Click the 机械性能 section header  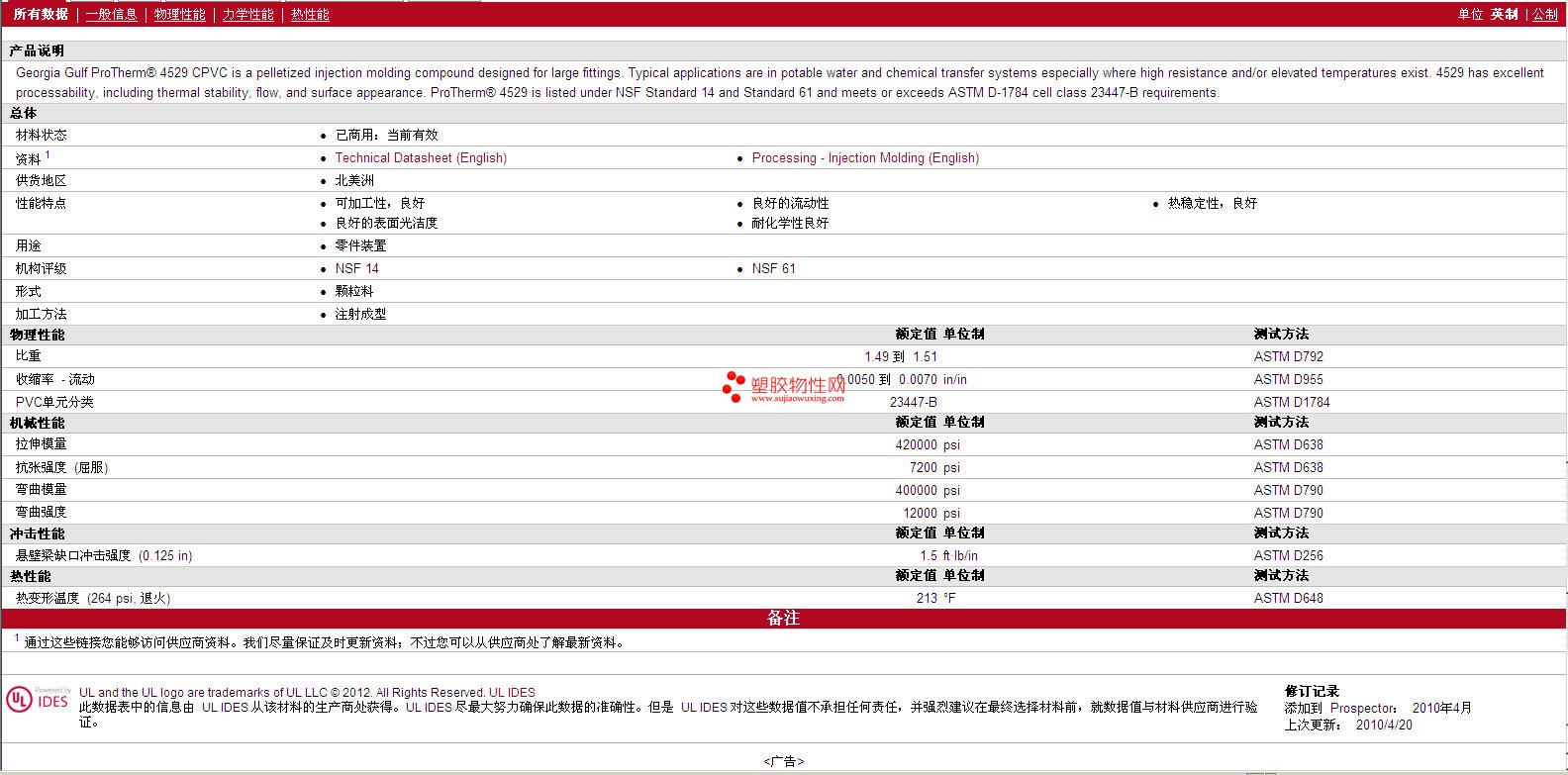point(37,423)
